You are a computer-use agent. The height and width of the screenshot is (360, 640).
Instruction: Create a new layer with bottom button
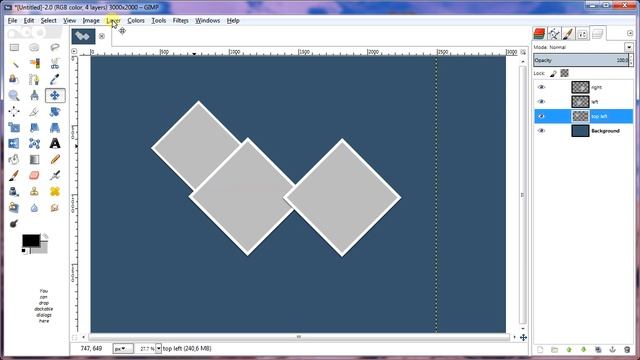point(540,350)
